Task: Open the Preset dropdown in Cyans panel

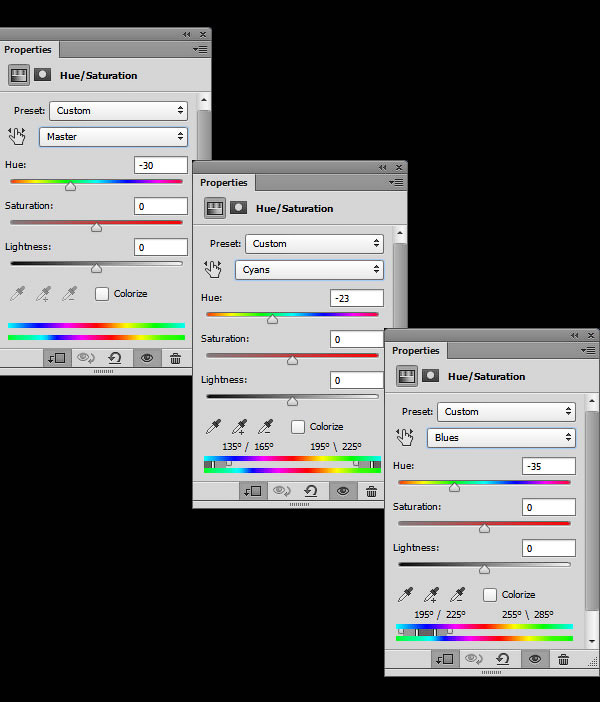Action: point(314,244)
